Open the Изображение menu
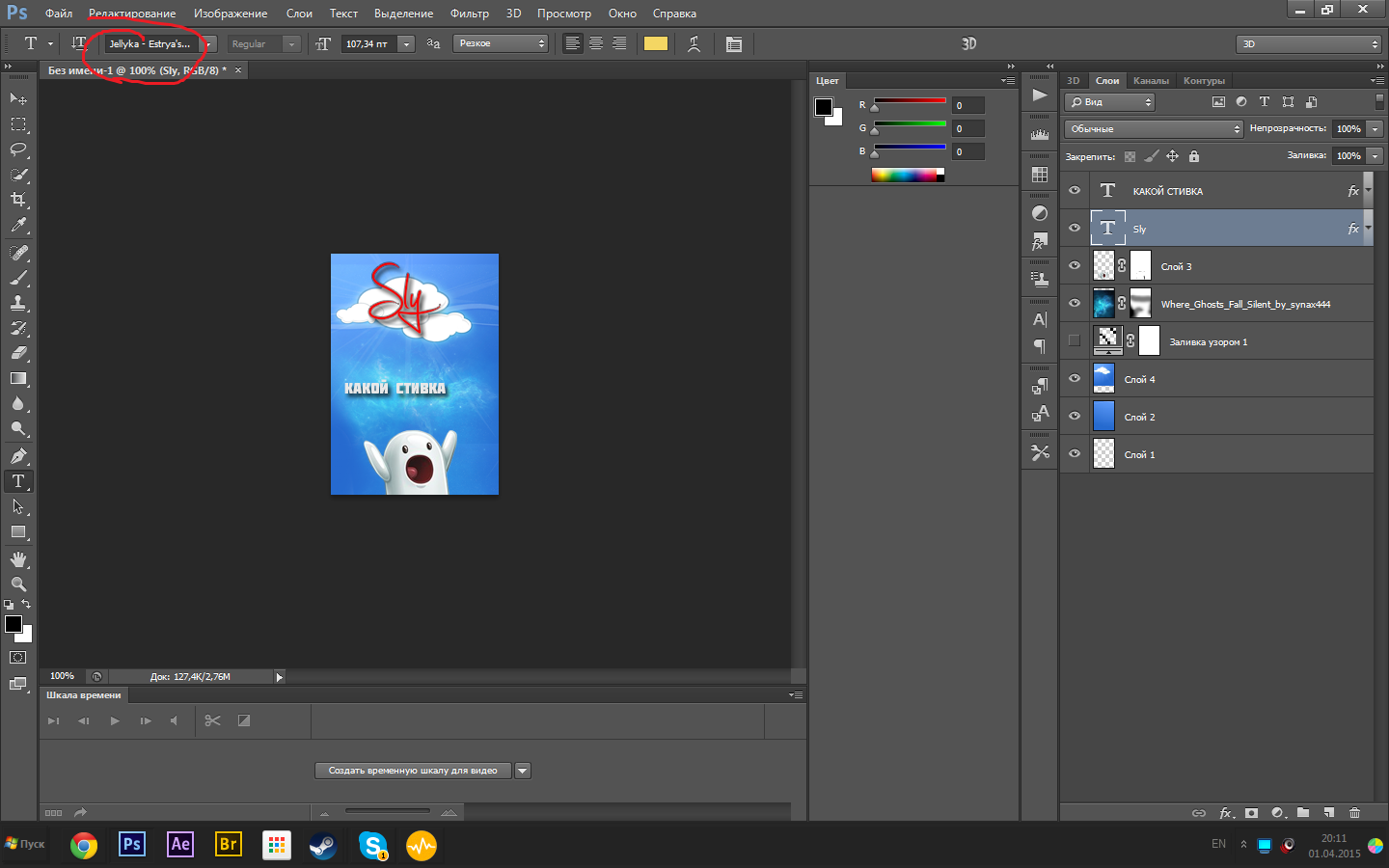The height and width of the screenshot is (868, 1389). click(231, 14)
